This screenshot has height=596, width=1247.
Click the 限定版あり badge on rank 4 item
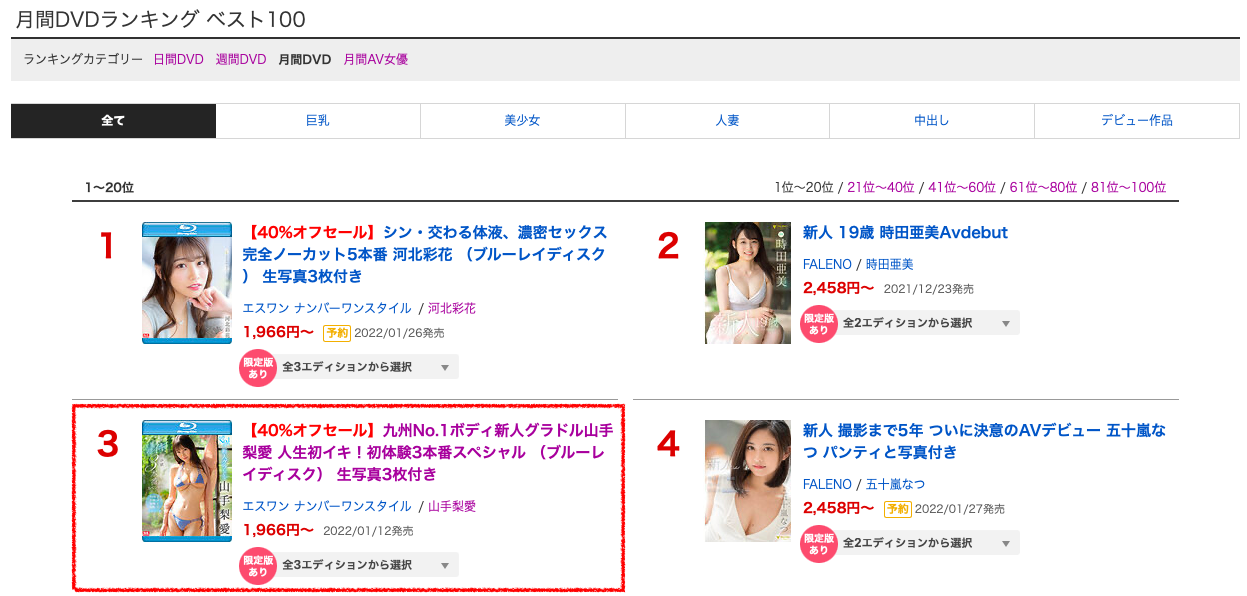(819, 543)
